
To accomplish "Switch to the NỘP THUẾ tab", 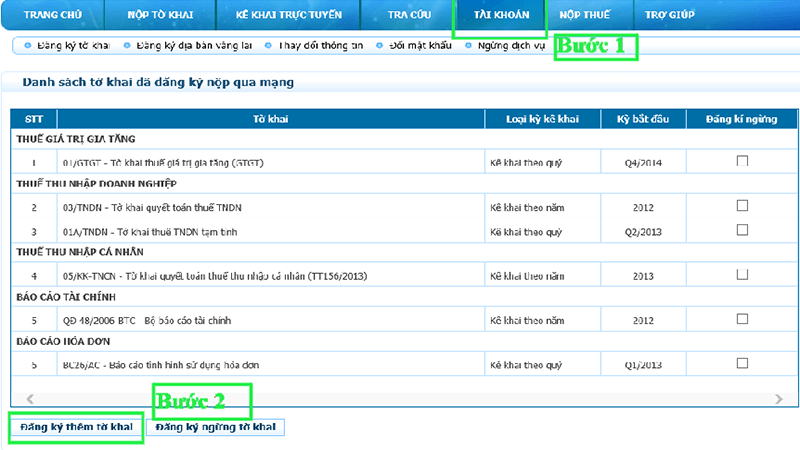I will (586, 16).
